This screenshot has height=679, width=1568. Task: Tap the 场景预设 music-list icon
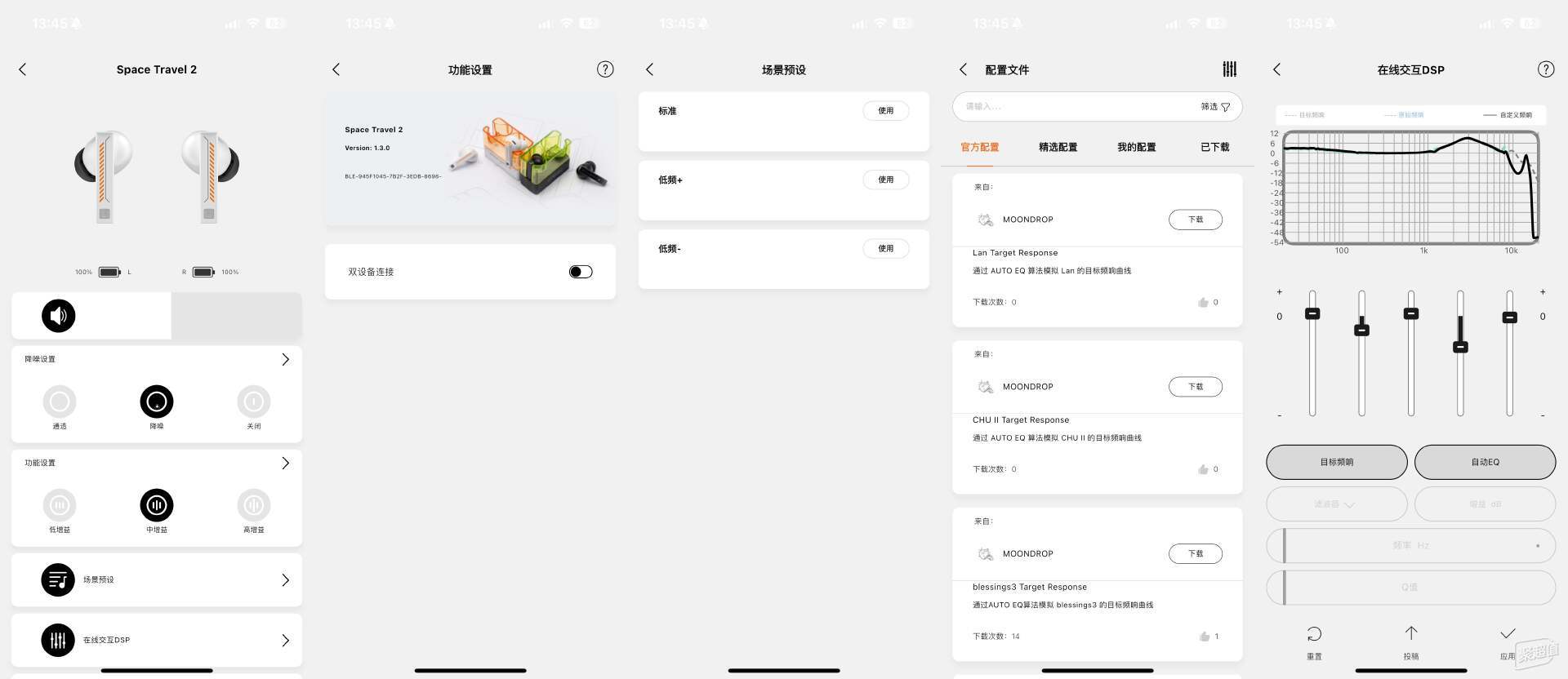click(x=58, y=580)
